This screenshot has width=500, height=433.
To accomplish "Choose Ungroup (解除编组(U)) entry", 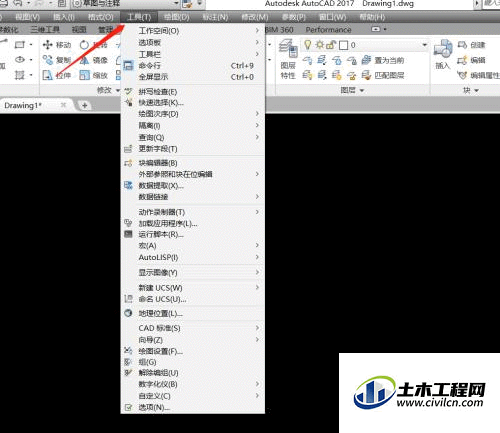I will point(193,373).
